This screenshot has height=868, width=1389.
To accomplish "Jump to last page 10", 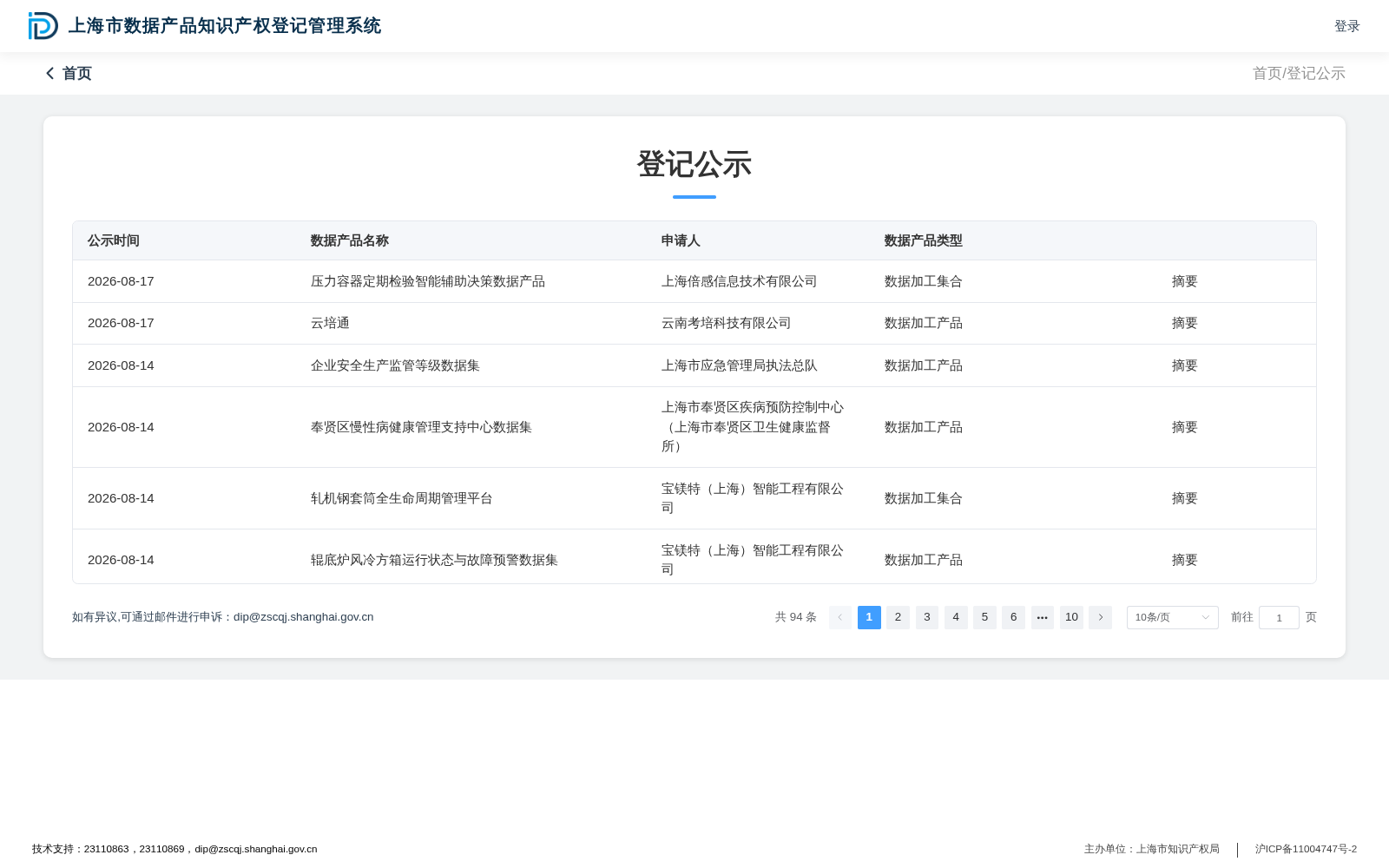I will 1071,617.
